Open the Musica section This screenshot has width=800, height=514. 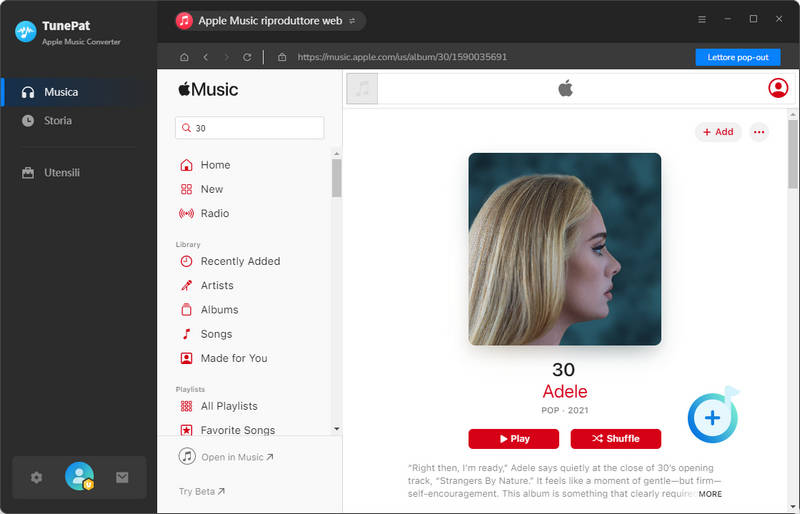[x=79, y=92]
